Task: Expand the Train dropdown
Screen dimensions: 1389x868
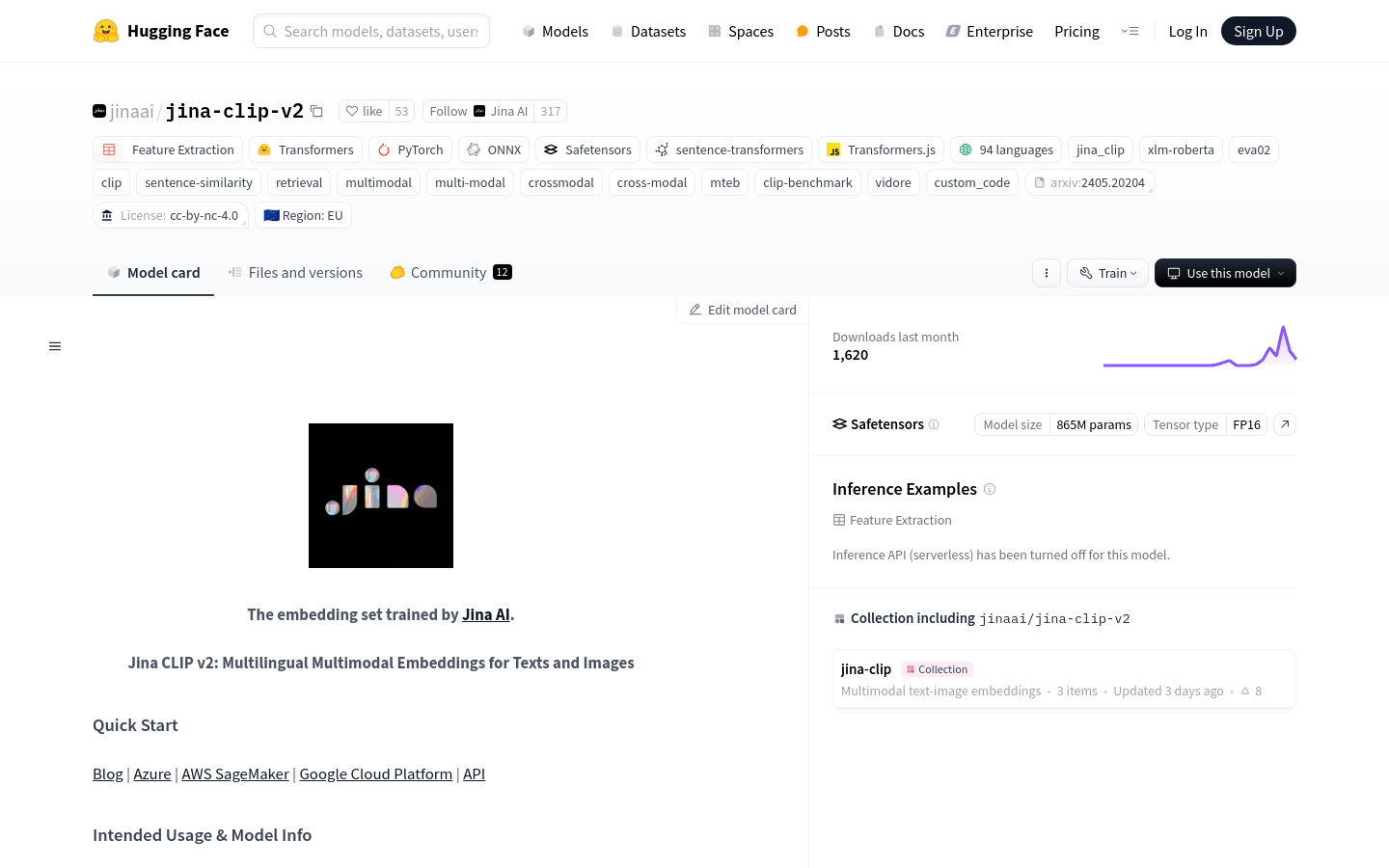Action: pyautogui.click(x=1107, y=273)
